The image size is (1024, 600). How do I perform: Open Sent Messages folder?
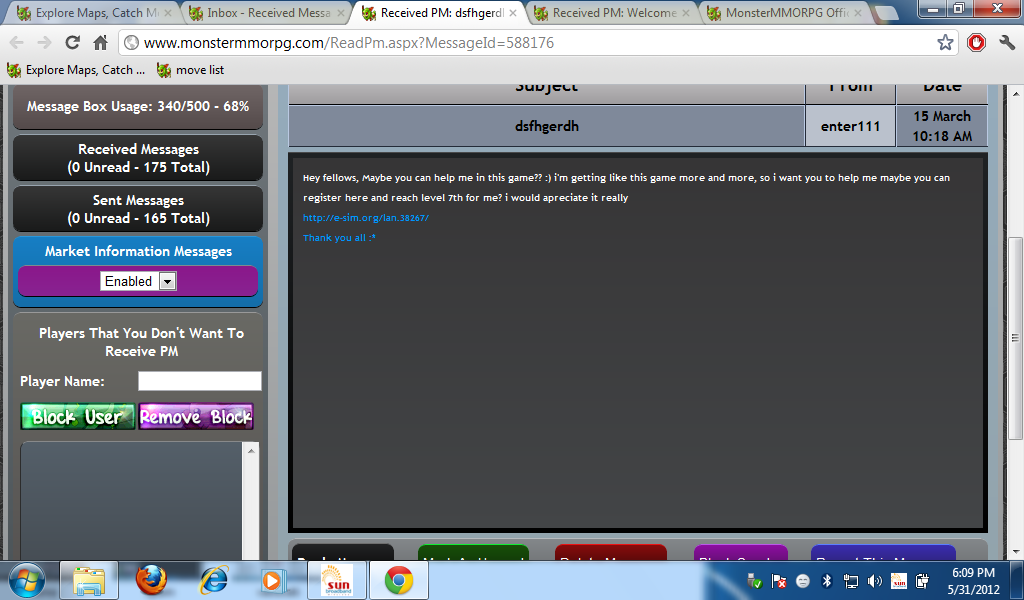tap(138, 209)
